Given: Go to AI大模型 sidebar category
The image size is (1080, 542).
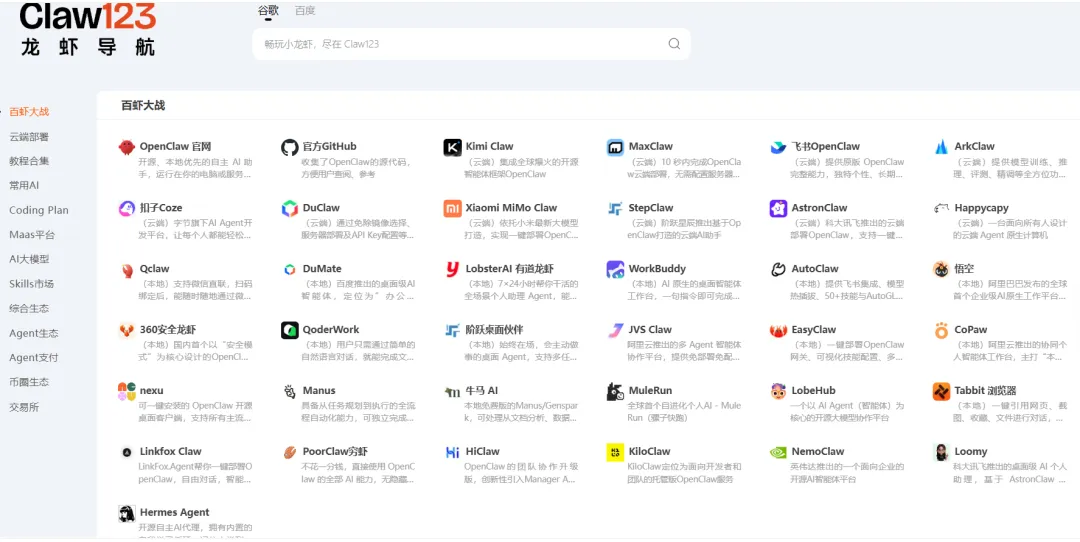Looking at the screenshot, I should click(29, 259).
